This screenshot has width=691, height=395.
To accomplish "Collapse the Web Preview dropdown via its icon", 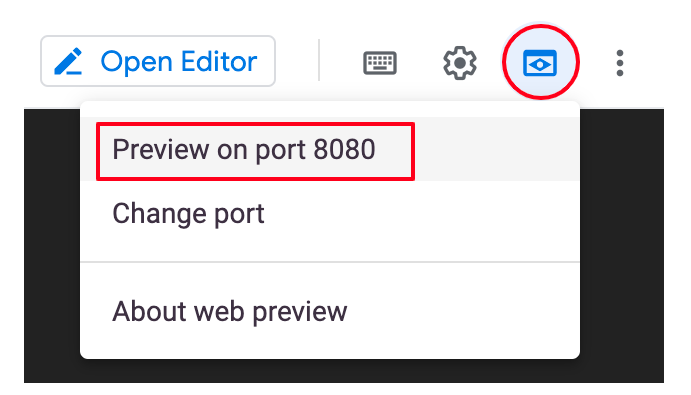I will (540, 63).
